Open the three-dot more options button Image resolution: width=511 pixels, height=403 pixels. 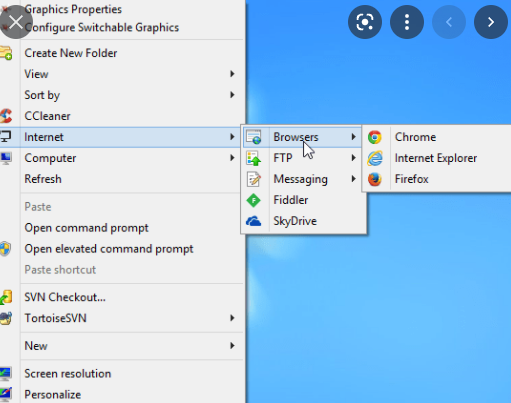click(x=407, y=22)
